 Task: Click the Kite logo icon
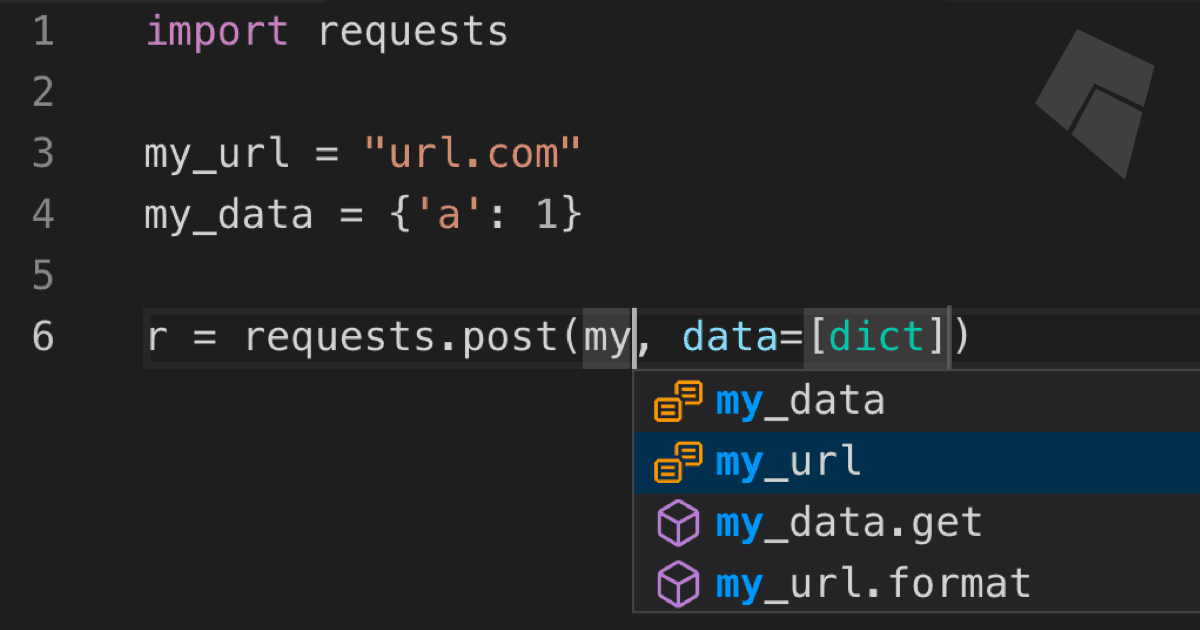point(1096,101)
